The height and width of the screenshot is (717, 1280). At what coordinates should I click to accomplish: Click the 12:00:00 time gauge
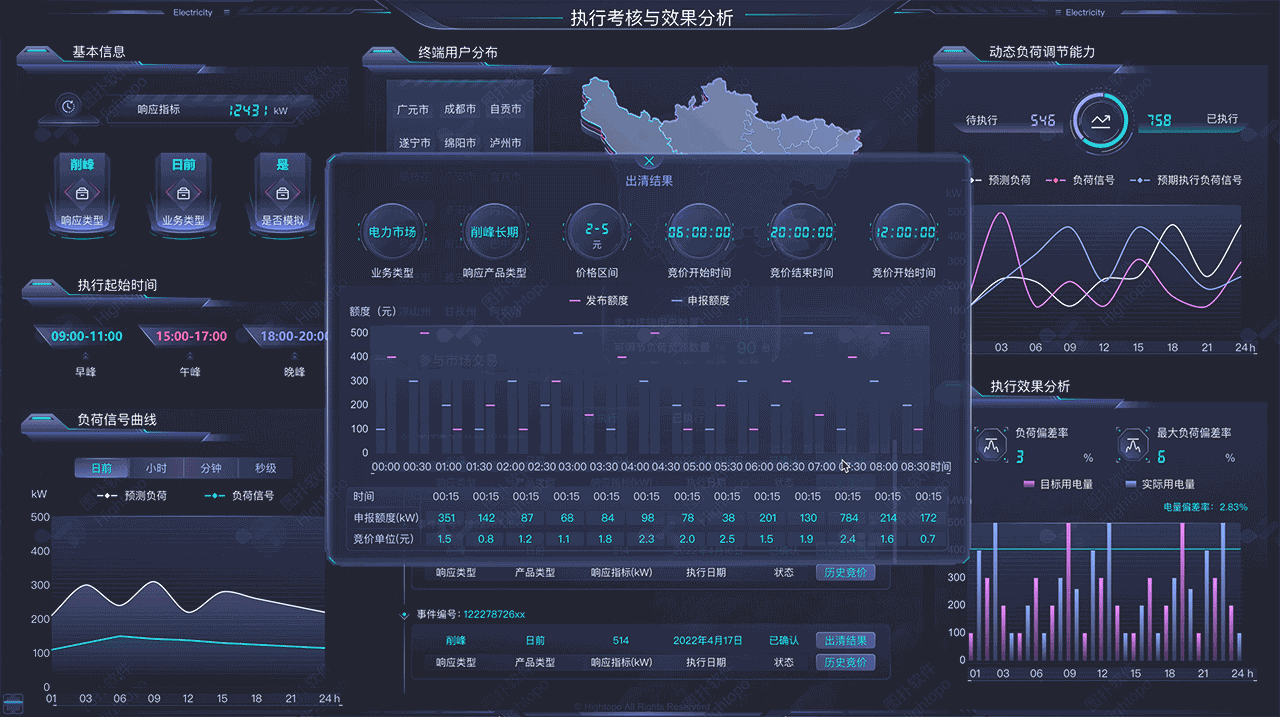click(x=903, y=232)
